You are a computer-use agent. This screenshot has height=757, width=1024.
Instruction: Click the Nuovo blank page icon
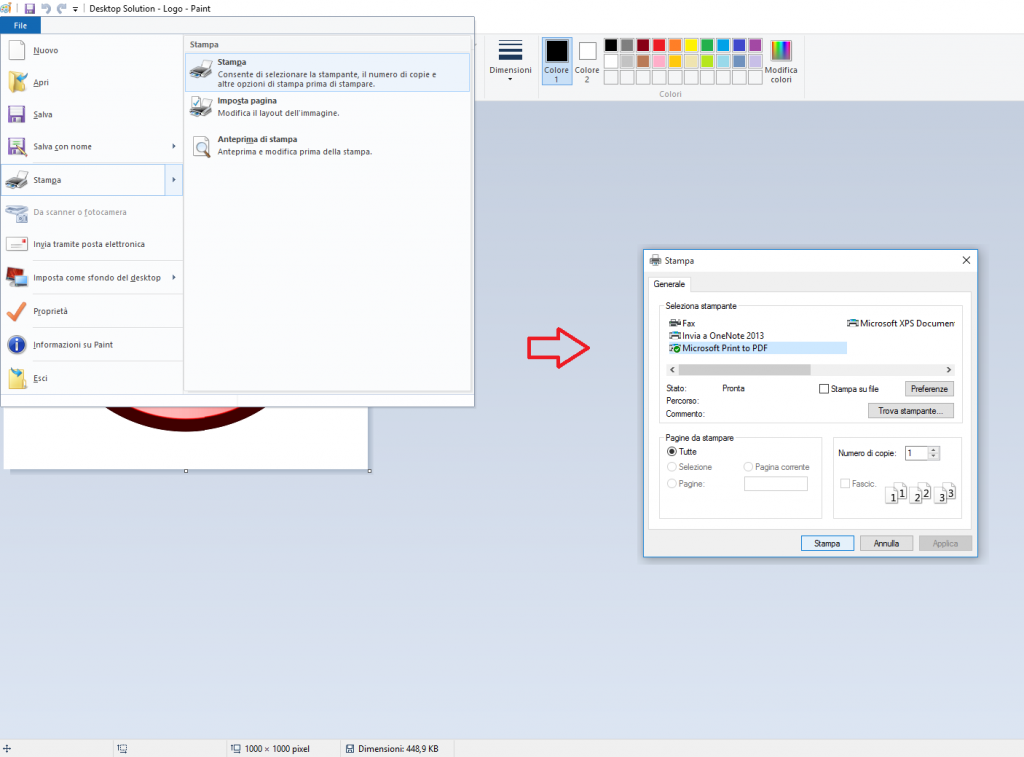17,50
